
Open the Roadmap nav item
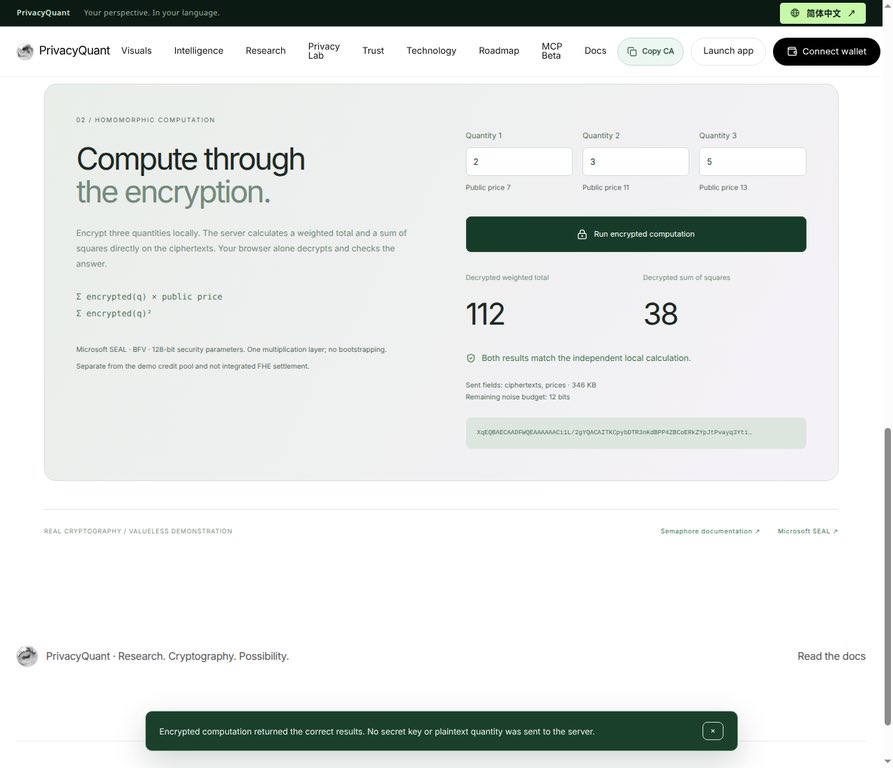(x=499, y=51)
